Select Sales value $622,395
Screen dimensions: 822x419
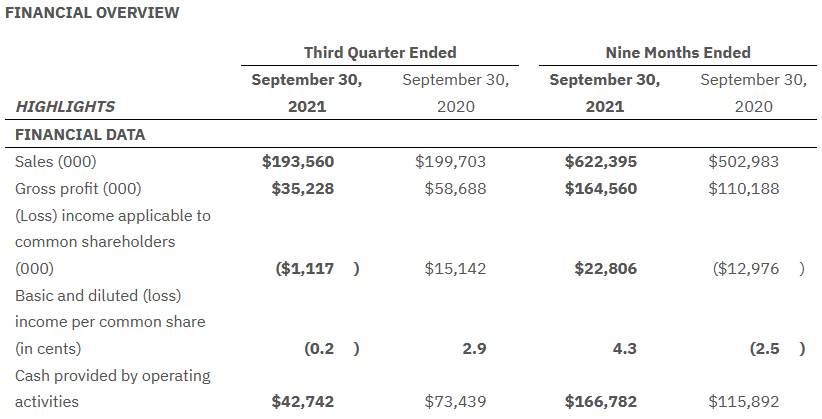[600, 161]
